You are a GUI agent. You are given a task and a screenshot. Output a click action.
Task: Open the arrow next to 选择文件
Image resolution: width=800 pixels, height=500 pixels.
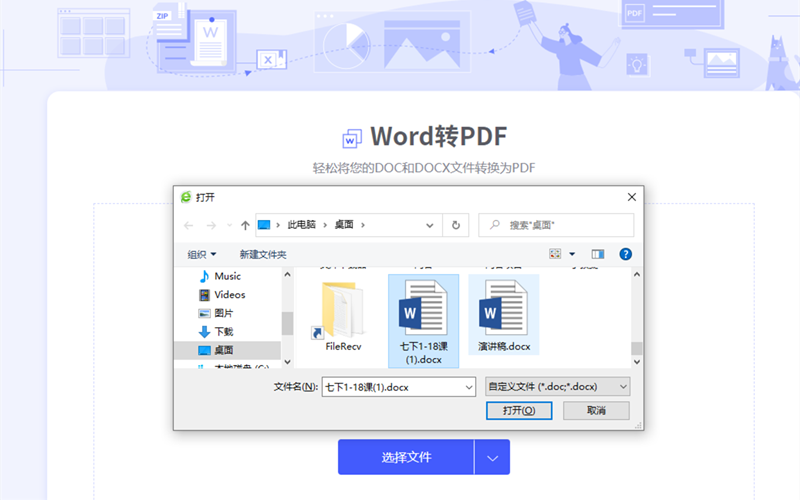click(x=492, y=457)
